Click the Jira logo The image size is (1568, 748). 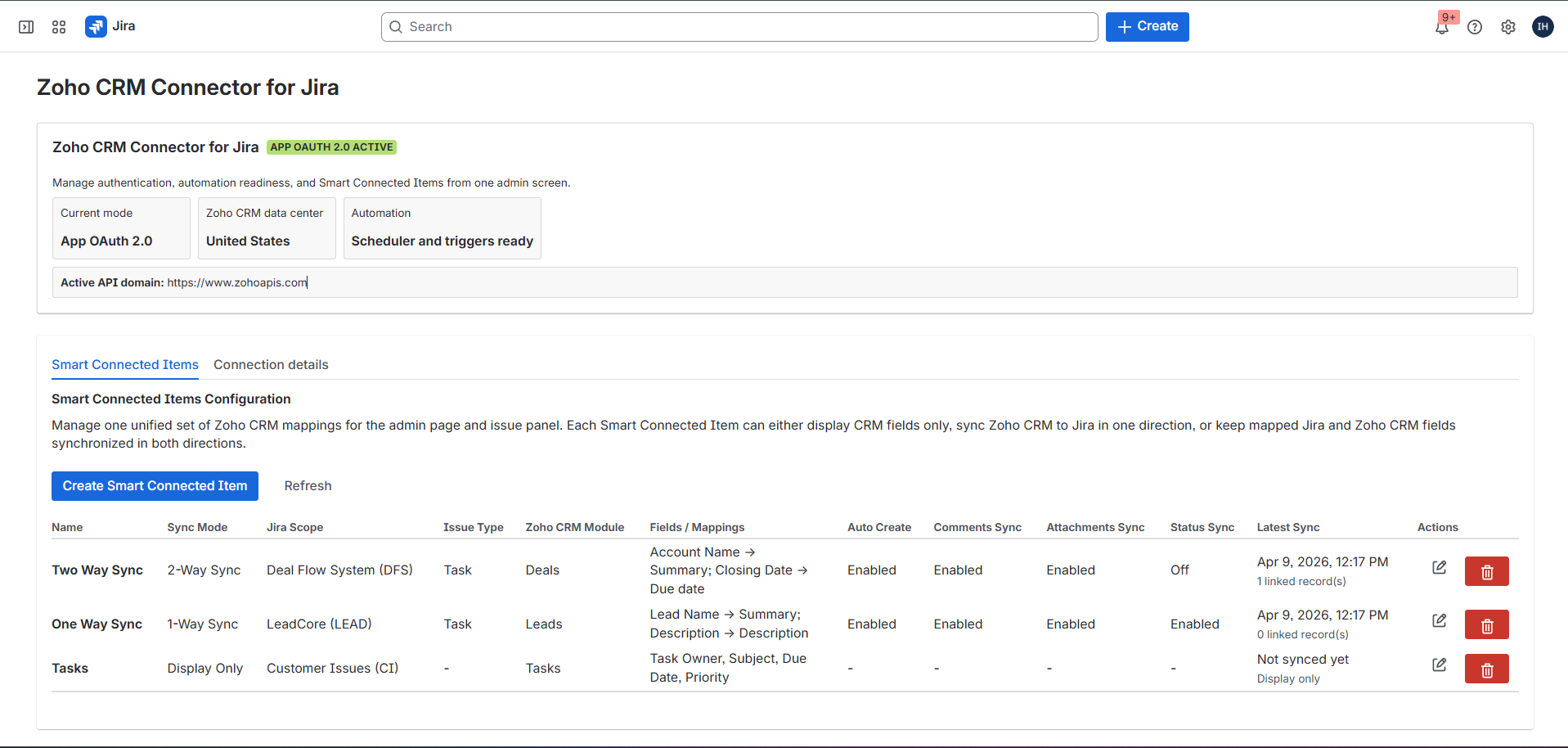point(94,26)
